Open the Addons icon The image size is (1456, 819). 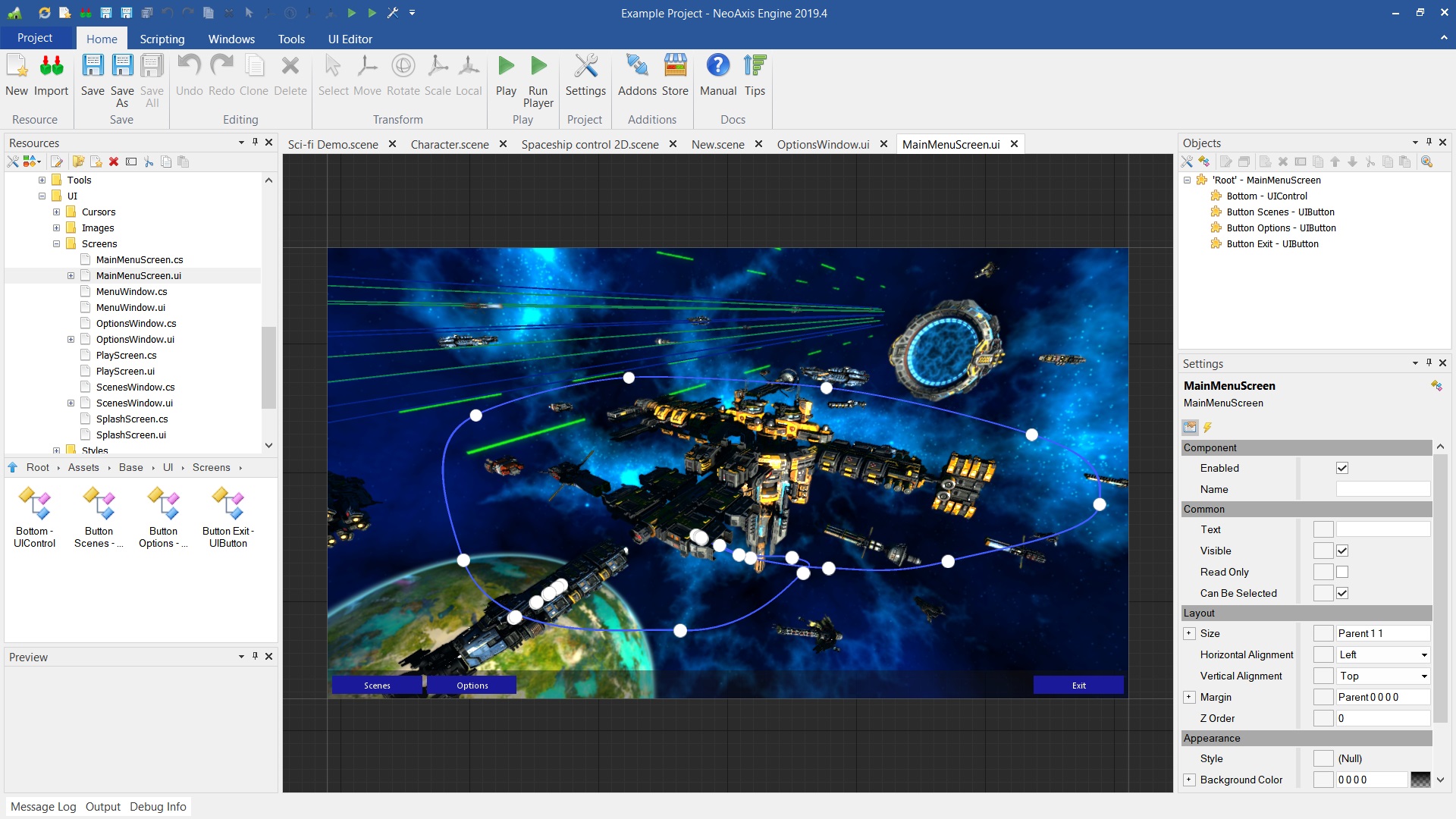[x=637, y=67]
